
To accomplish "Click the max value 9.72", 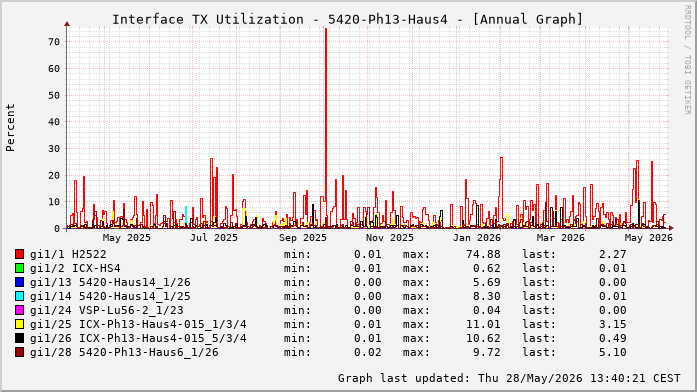I will pos(487,352).
